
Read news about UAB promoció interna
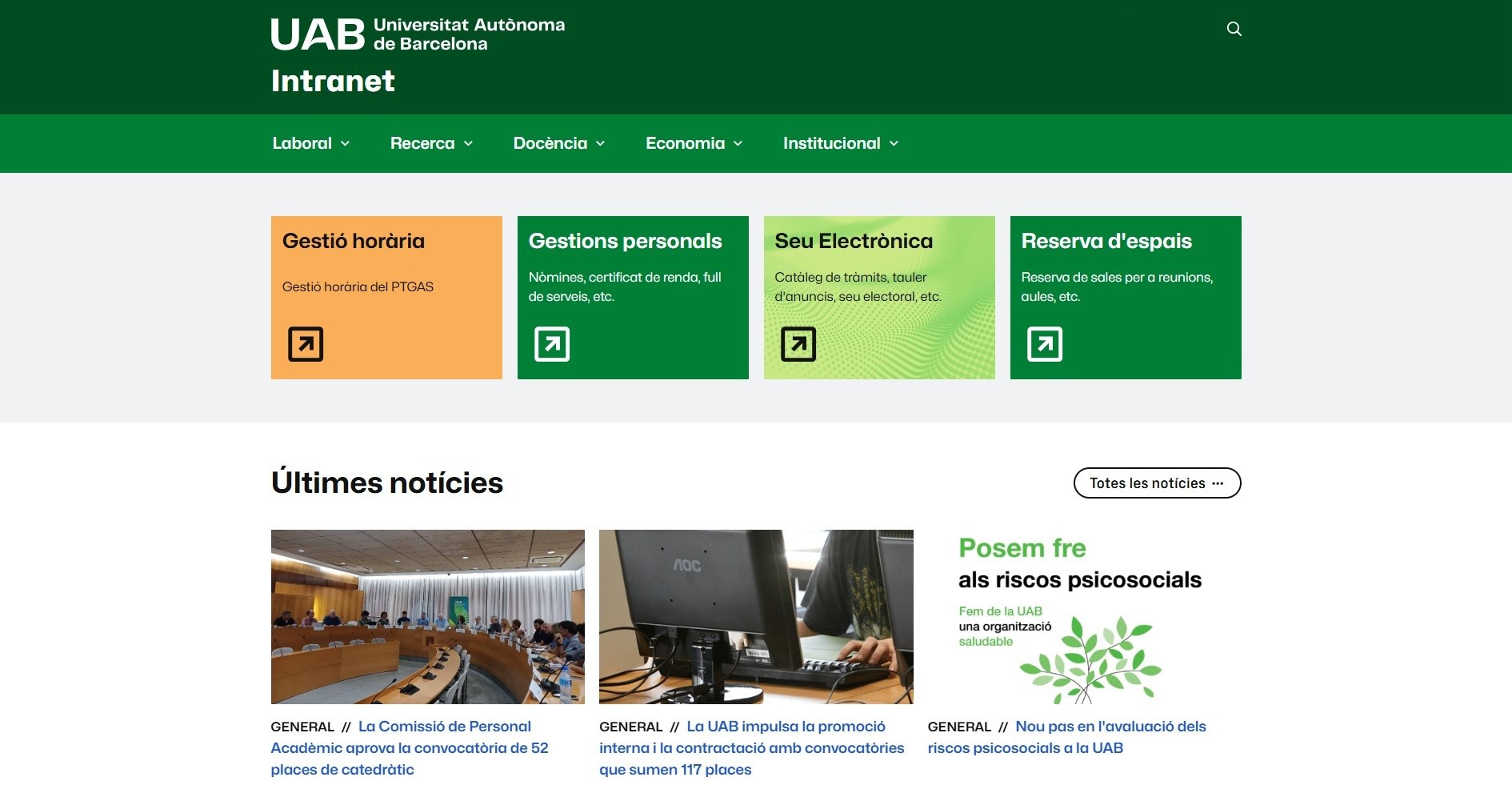click(752, 747)
